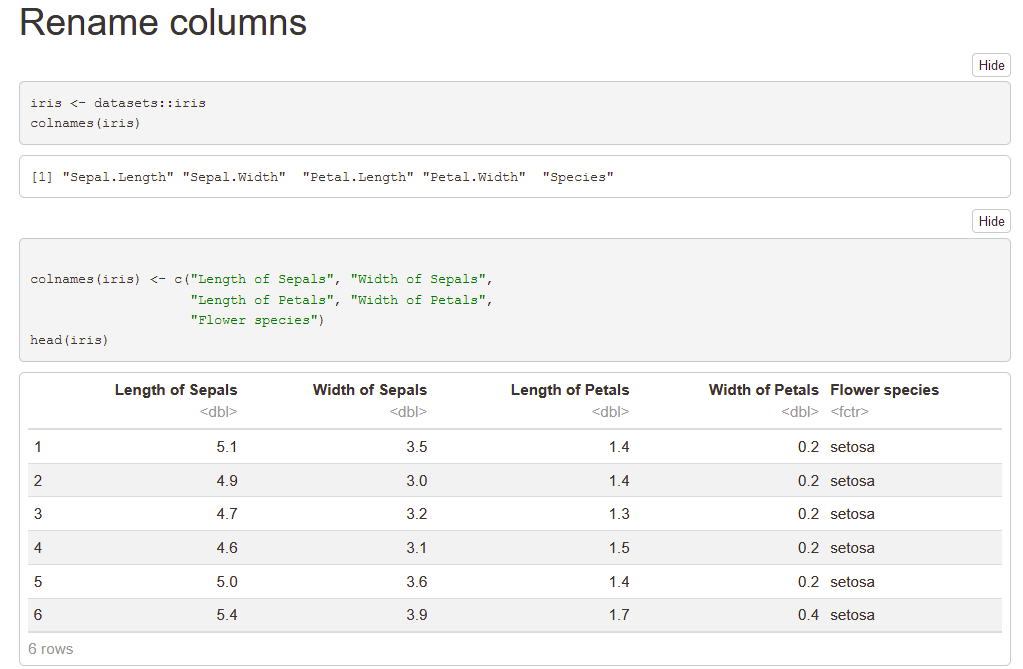This screenshot has height=669, width=1023.
Task: Click the 'Flower species' column header
Action: tap(884, 390)
